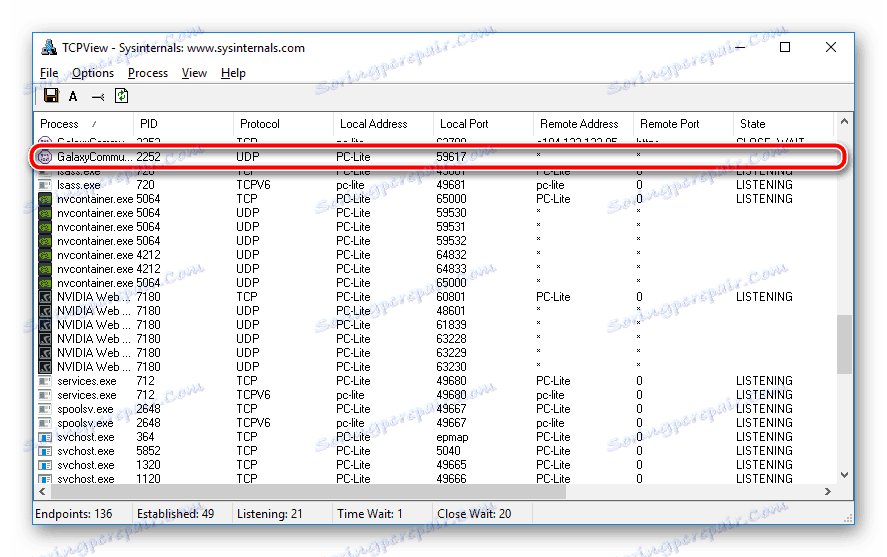Click services.exe TCPV6 row icon
Image resolution: width=887 pixels, height=557 pixels.
coord(44,395)
